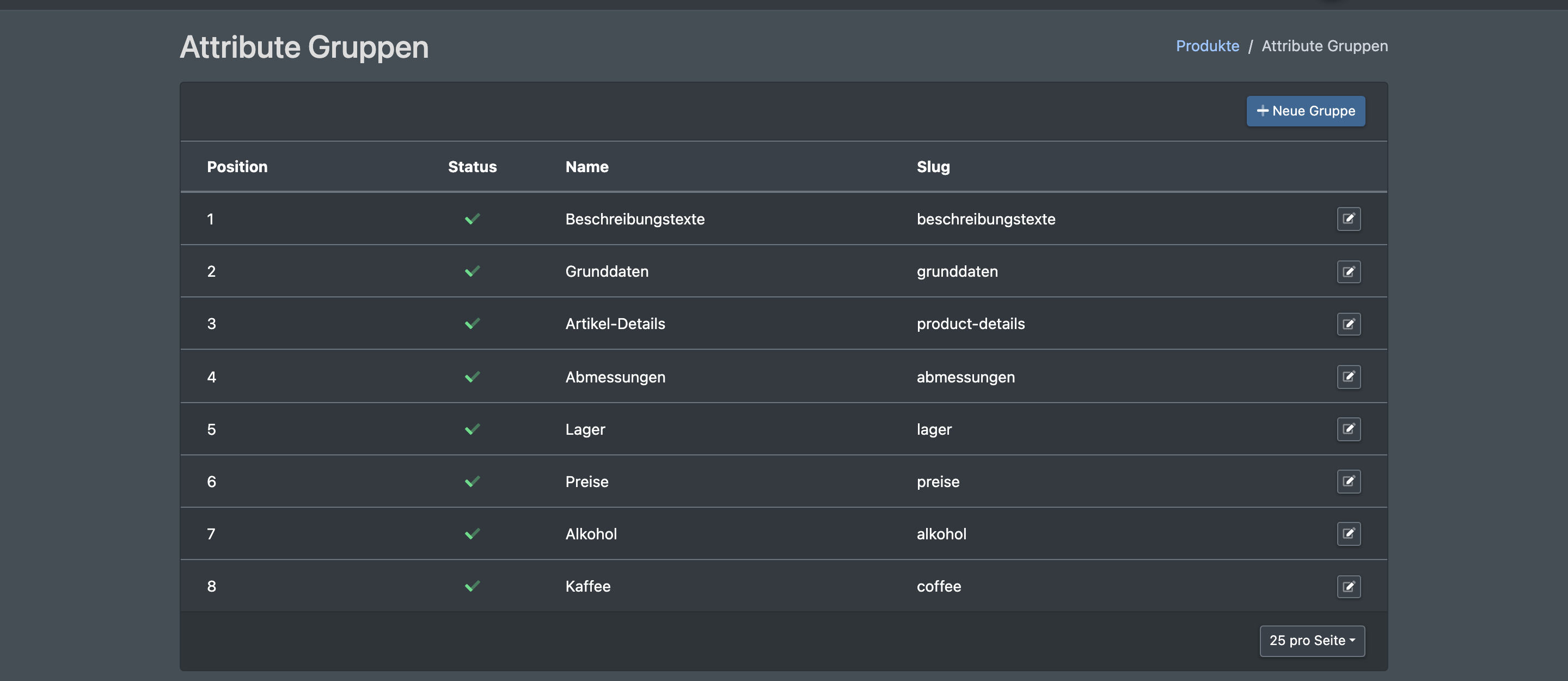Viewport: 1568px width, 681px height.
Task: Click status check of Preise row
Action: [x=473, y=482]
